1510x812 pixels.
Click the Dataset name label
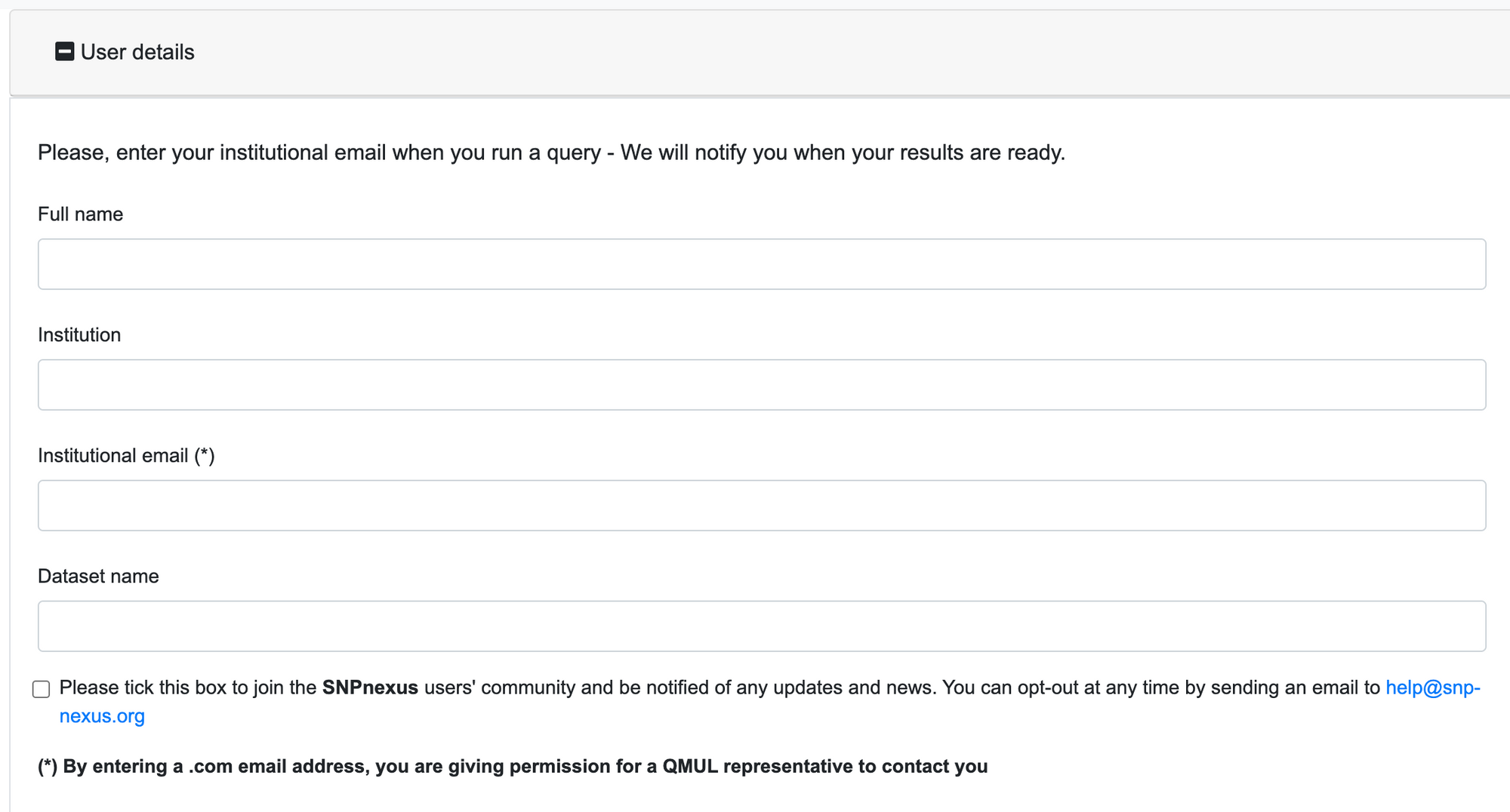[x=98, y=577]
